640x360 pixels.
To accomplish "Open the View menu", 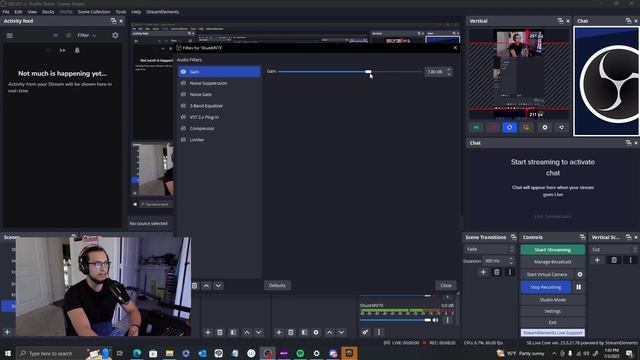I will click(x=32, y=12).
